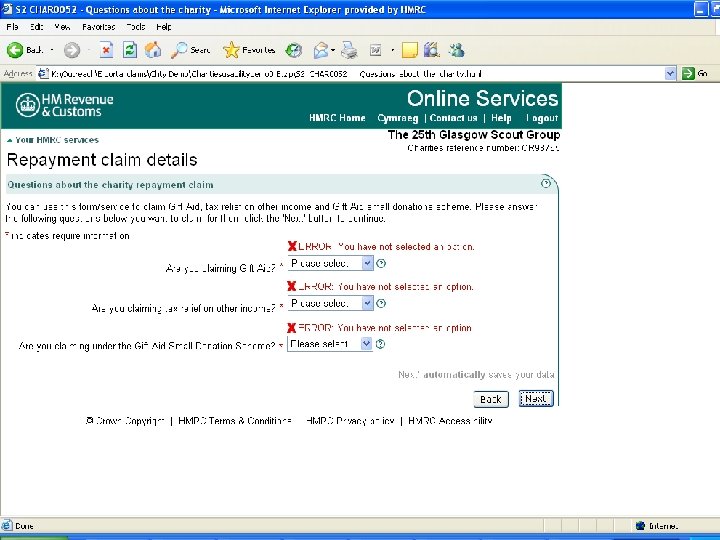Click the History globe icon
Image resolution: width=720 pixels, height=540 pixels.
point(293,50)
